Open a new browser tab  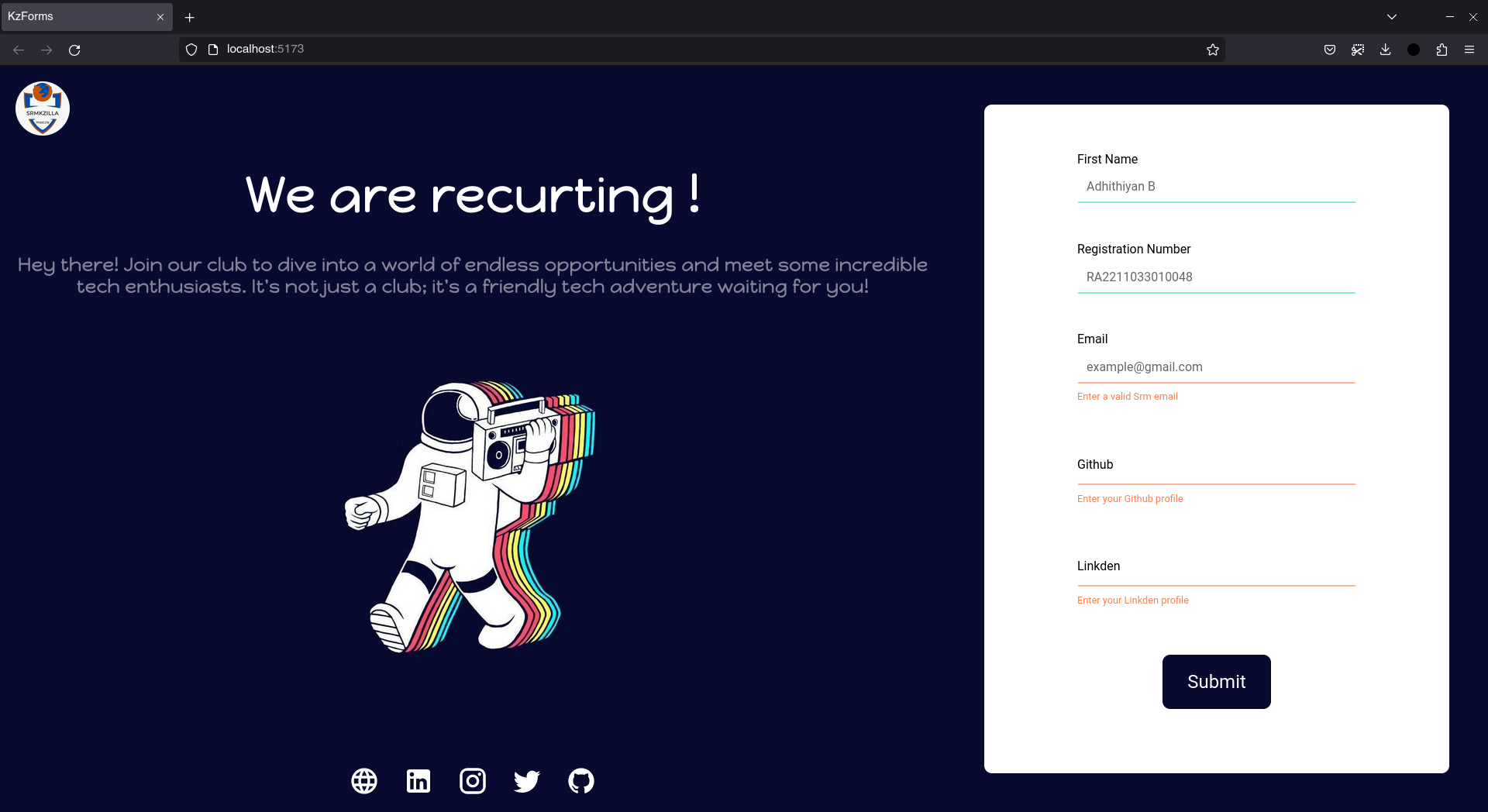pos(189,17)
